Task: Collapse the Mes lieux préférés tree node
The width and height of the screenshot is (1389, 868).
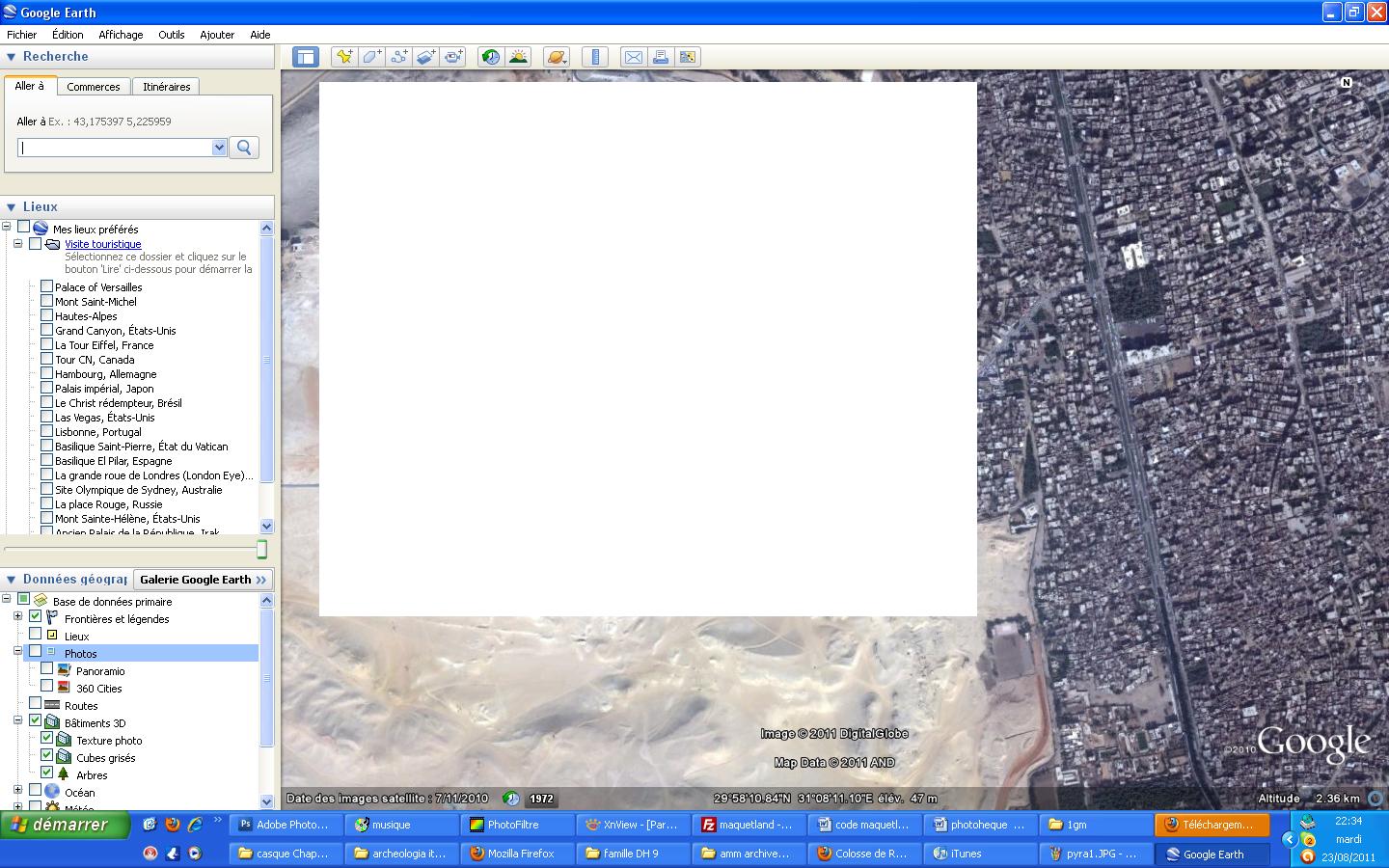Action: [7, 228]
